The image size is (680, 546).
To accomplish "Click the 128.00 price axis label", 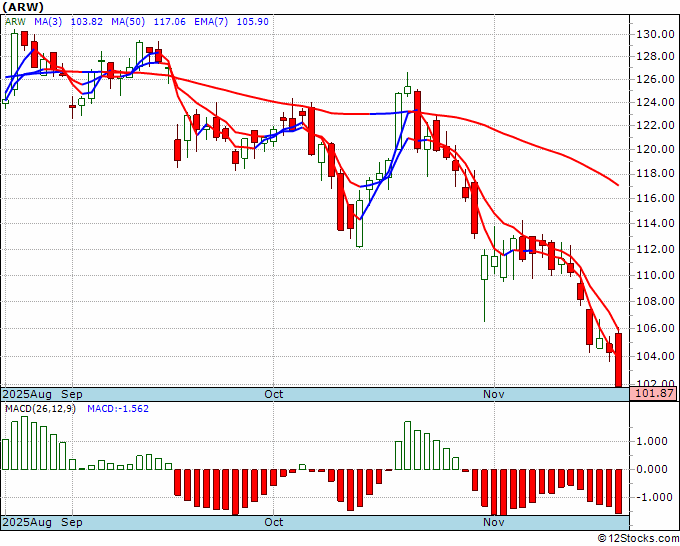I will tap(655, 56).
